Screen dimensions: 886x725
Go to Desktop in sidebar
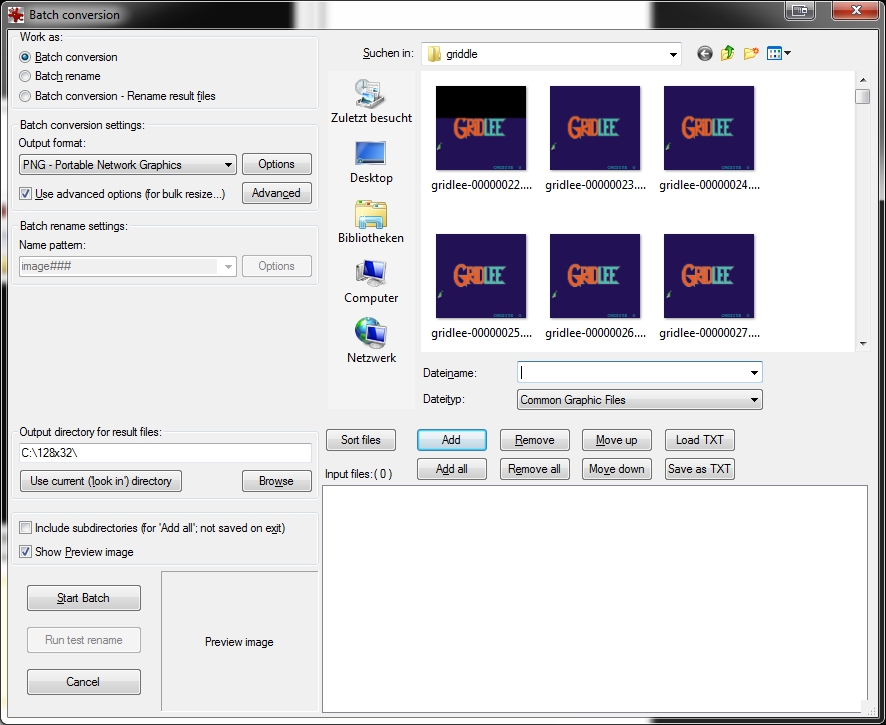click(371, 161)
